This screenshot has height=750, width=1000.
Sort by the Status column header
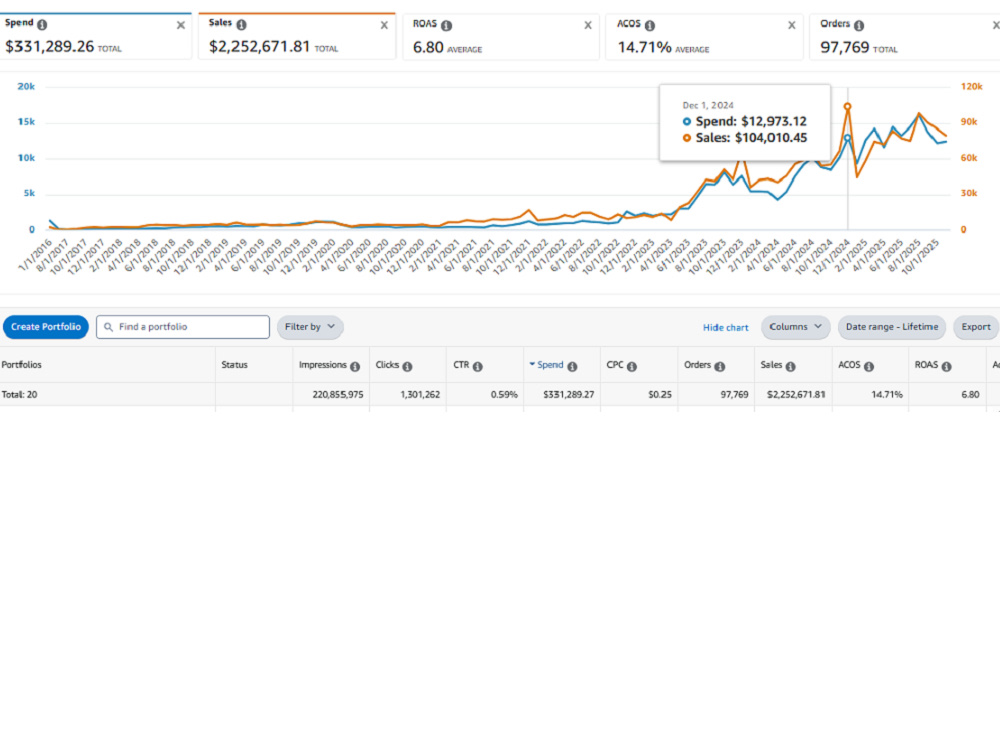pos(234,365)
